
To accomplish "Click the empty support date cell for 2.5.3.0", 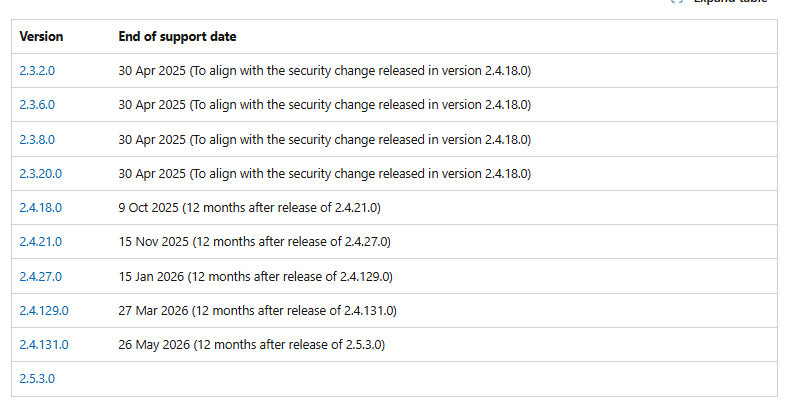I will 444,379.
